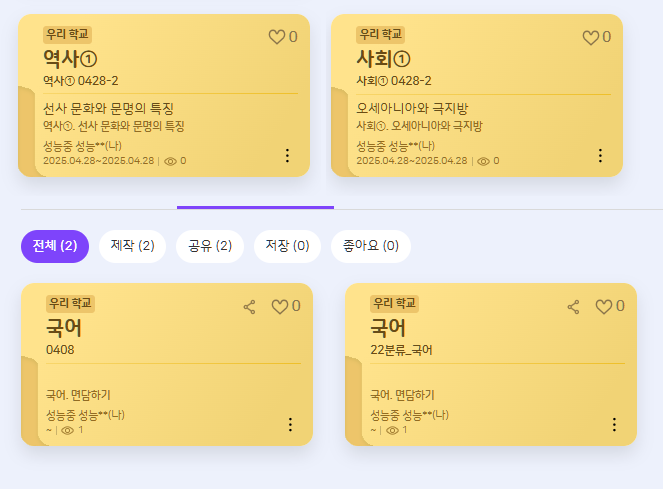Open three-dot menu on 22분류_국어 card
Image resolution: width=663 pixels, height=489 pixels.
coord(614,424)
